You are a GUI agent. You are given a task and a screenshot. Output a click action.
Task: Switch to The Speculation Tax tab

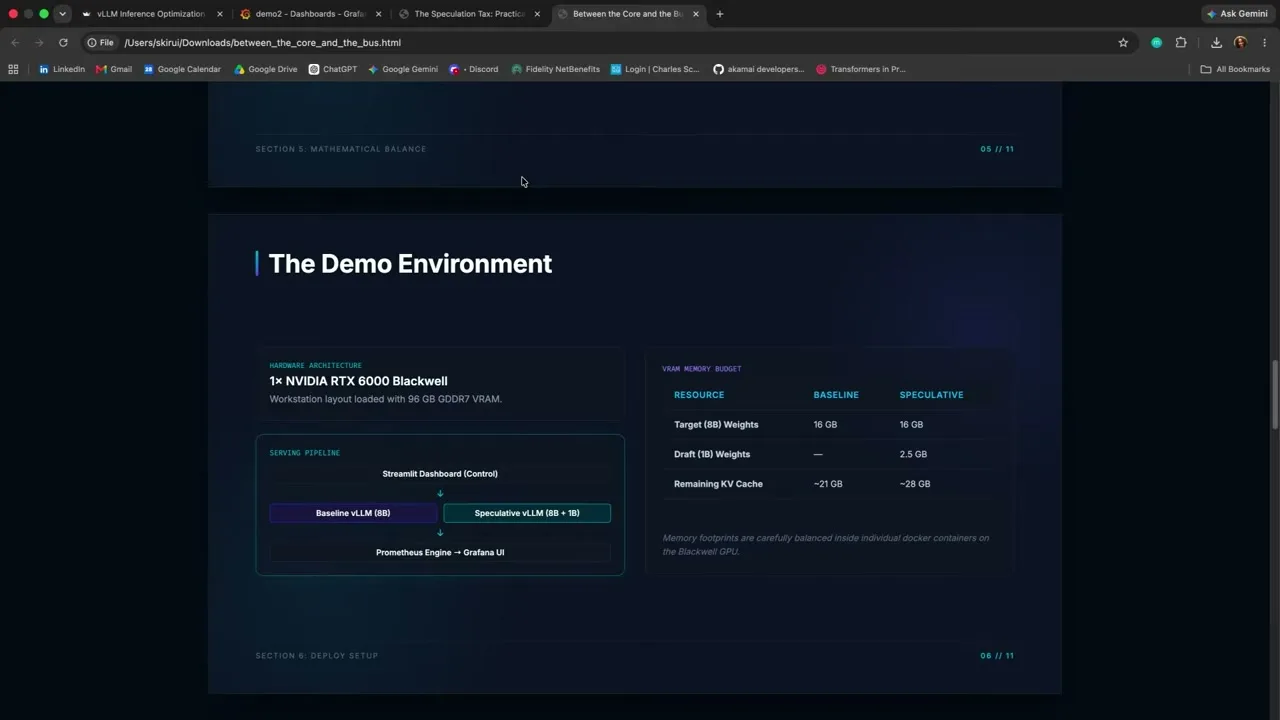click(468, 14)
